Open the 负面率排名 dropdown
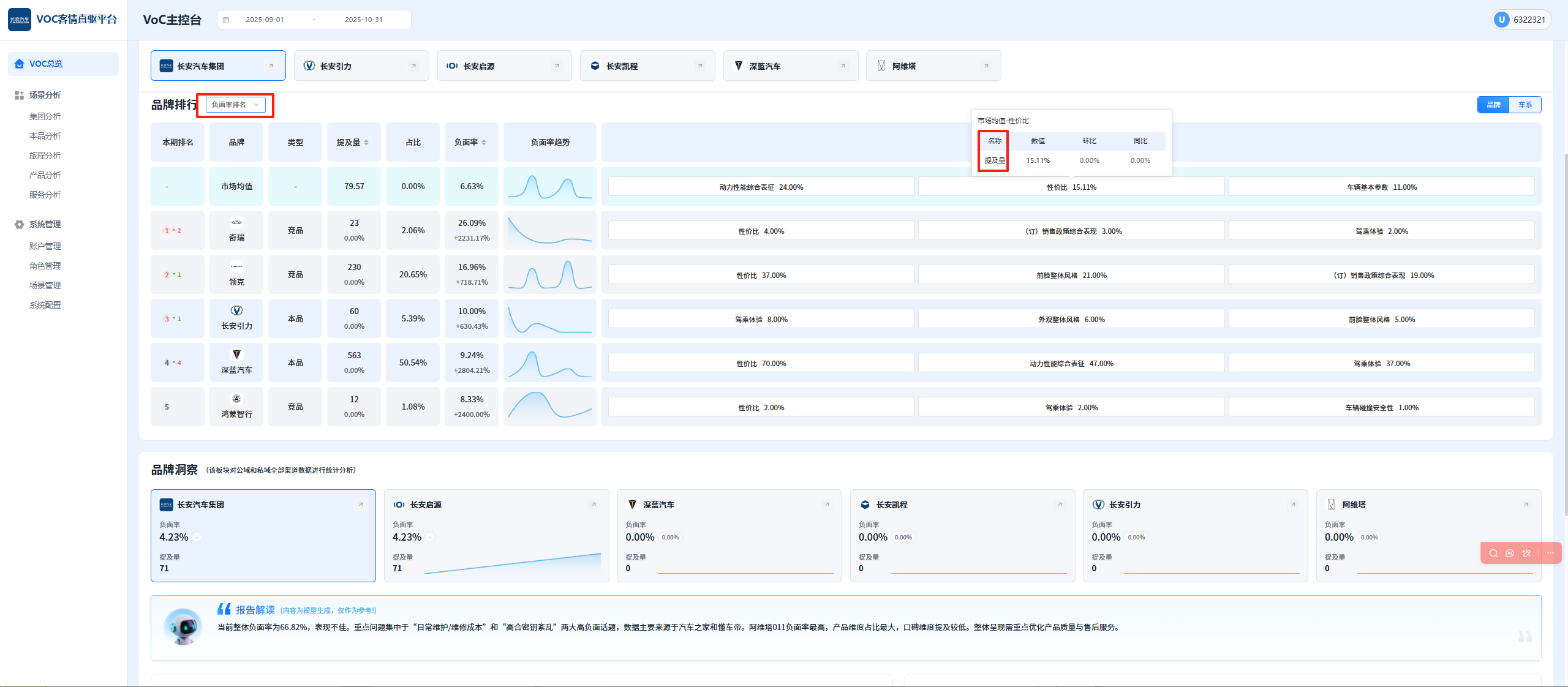 [x=235, y=105]
